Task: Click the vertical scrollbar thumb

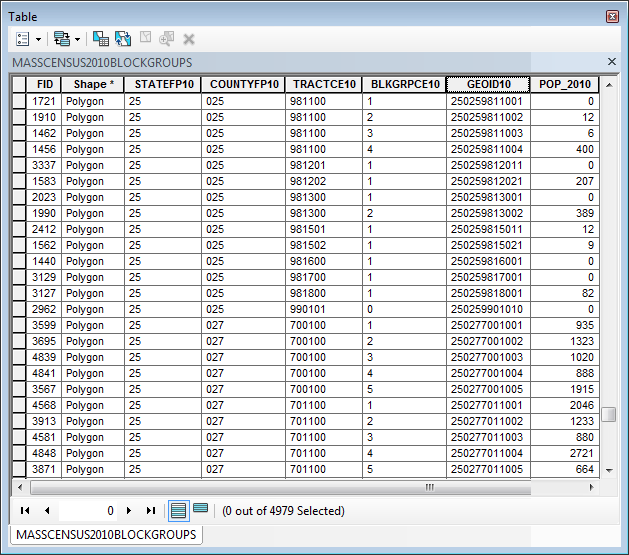Action: (x=609, y=415)
